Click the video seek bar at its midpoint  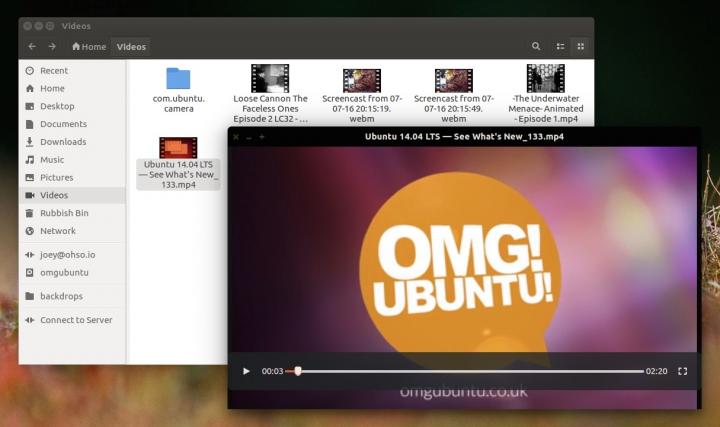[x=464, y=371]
